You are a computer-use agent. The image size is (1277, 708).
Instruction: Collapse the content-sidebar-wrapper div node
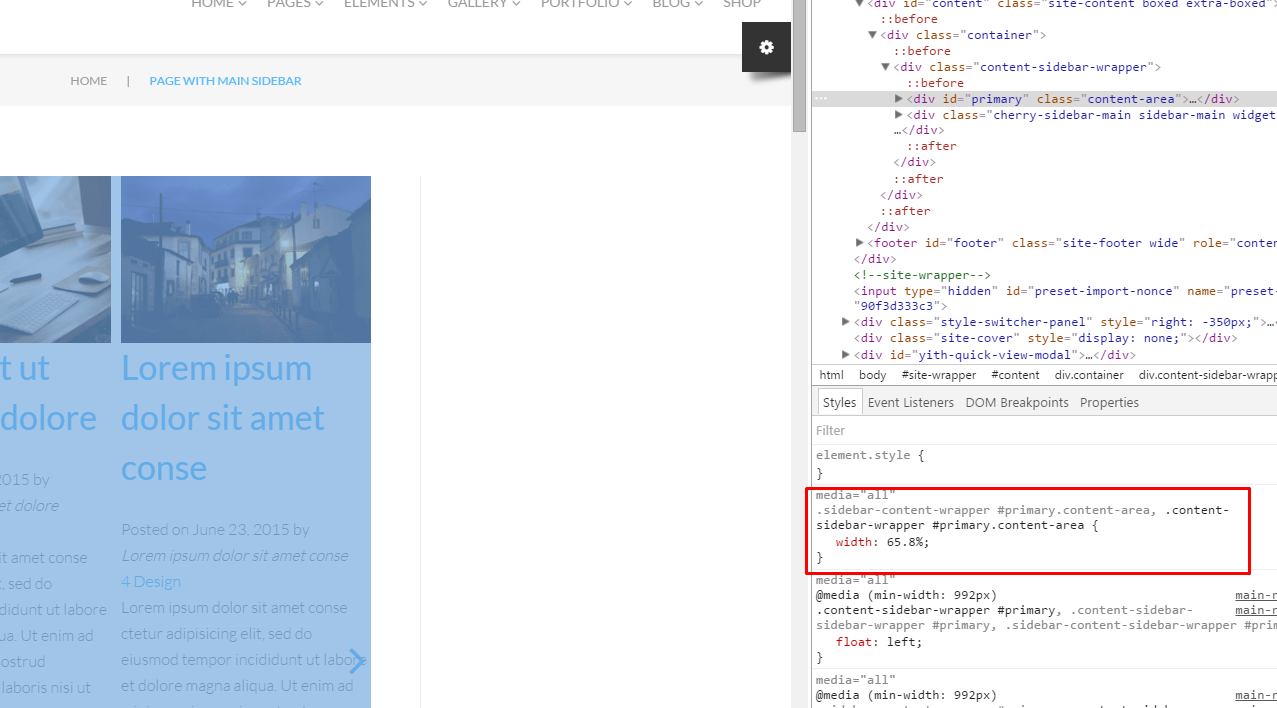pyautogui.click(x=885, y=67)
